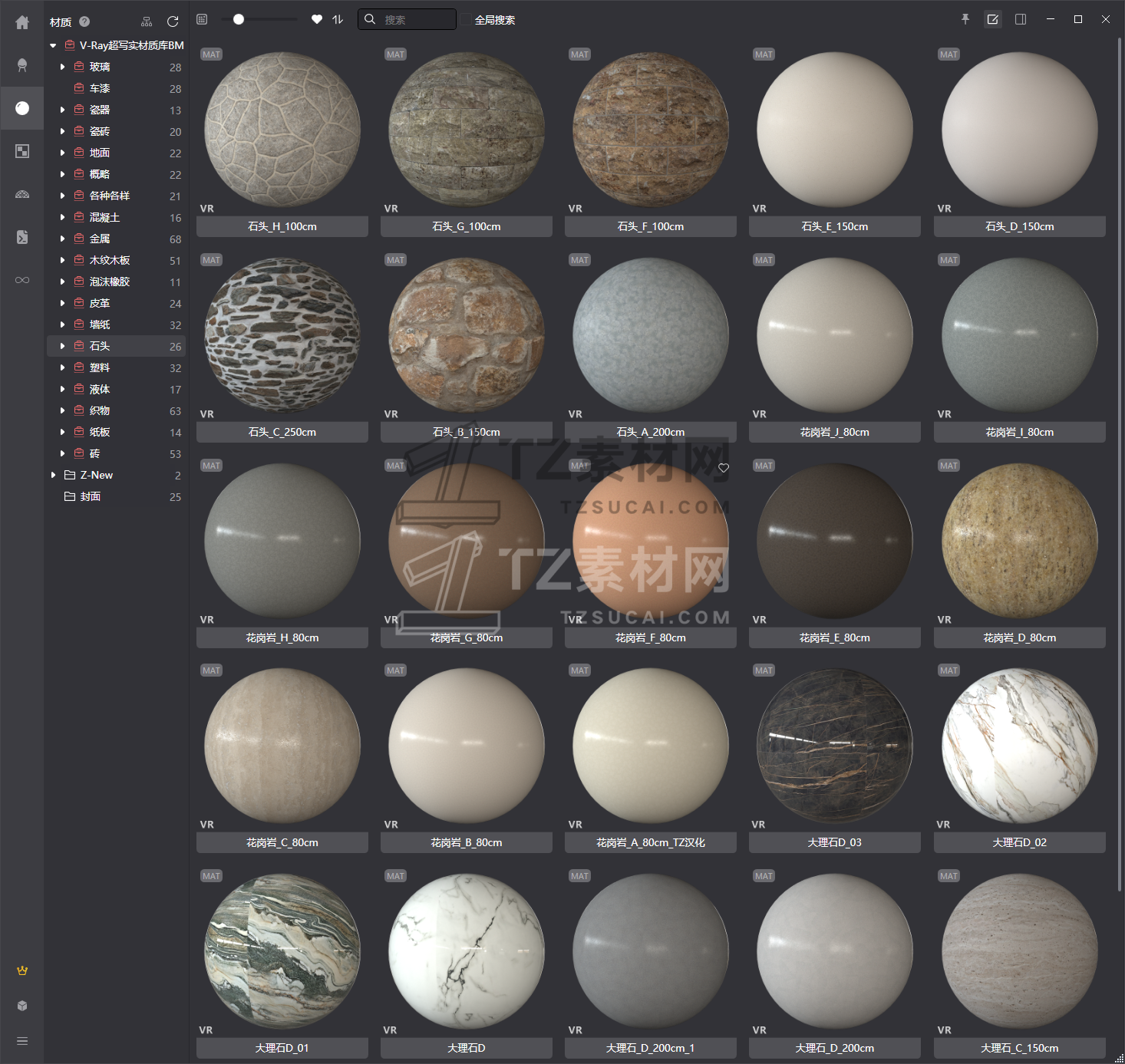
Task: Collapse the V-Ray超写实材质库BM root library
Action: (53, 46)
